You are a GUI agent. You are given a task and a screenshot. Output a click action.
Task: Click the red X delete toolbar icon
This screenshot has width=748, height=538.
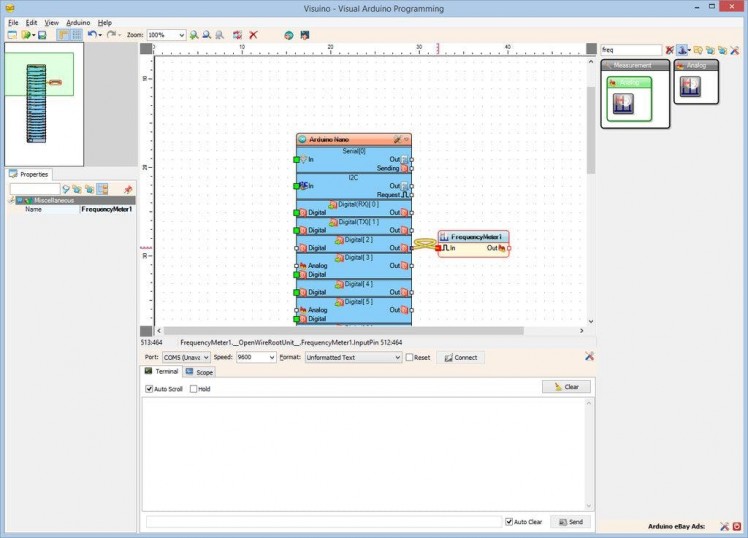253,35
